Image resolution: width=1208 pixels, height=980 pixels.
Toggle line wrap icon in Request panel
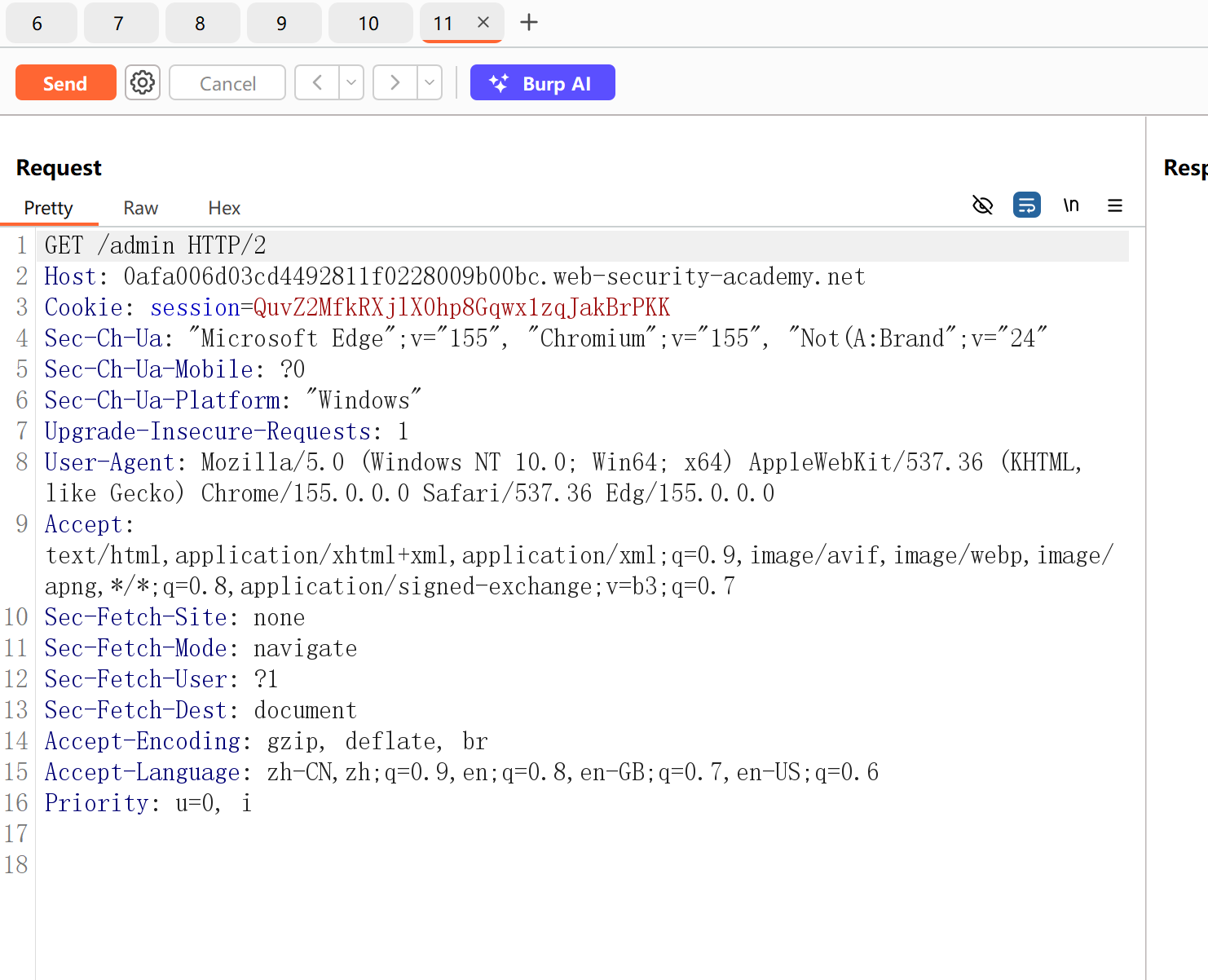tap(1027, 205)
